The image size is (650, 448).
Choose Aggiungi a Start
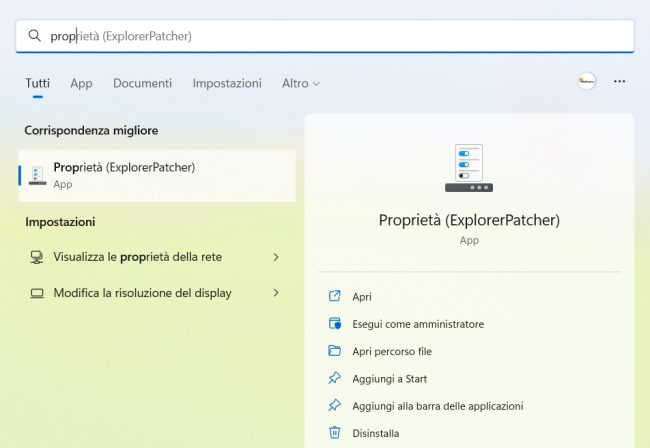[389, 379]
